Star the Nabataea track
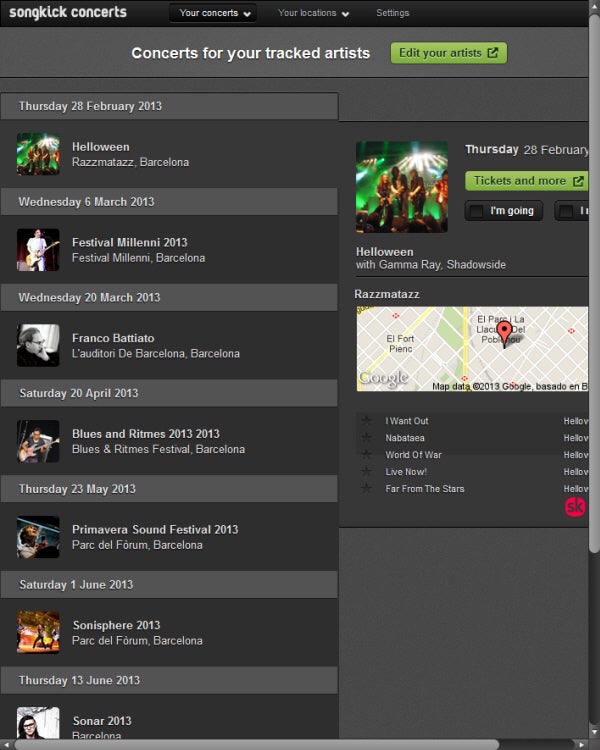 coord(367,438)
